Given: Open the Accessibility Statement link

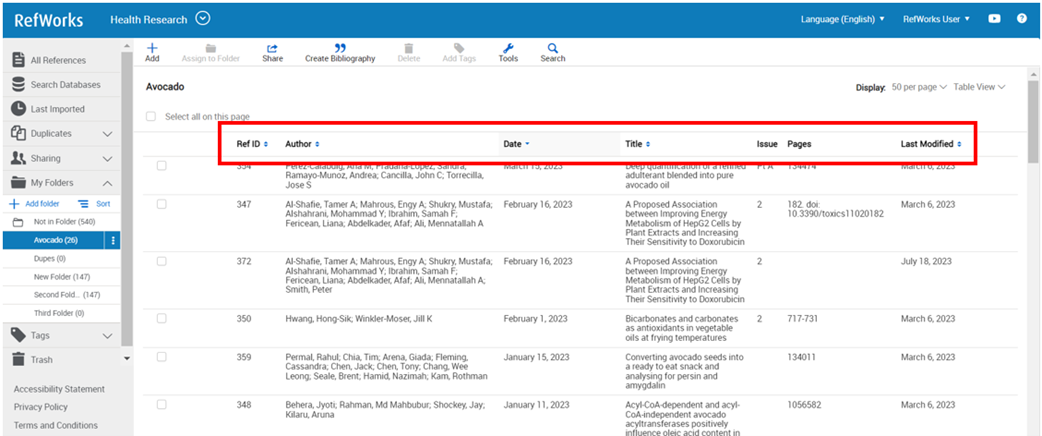Looking at the screenshot, I should coord(59,389).
